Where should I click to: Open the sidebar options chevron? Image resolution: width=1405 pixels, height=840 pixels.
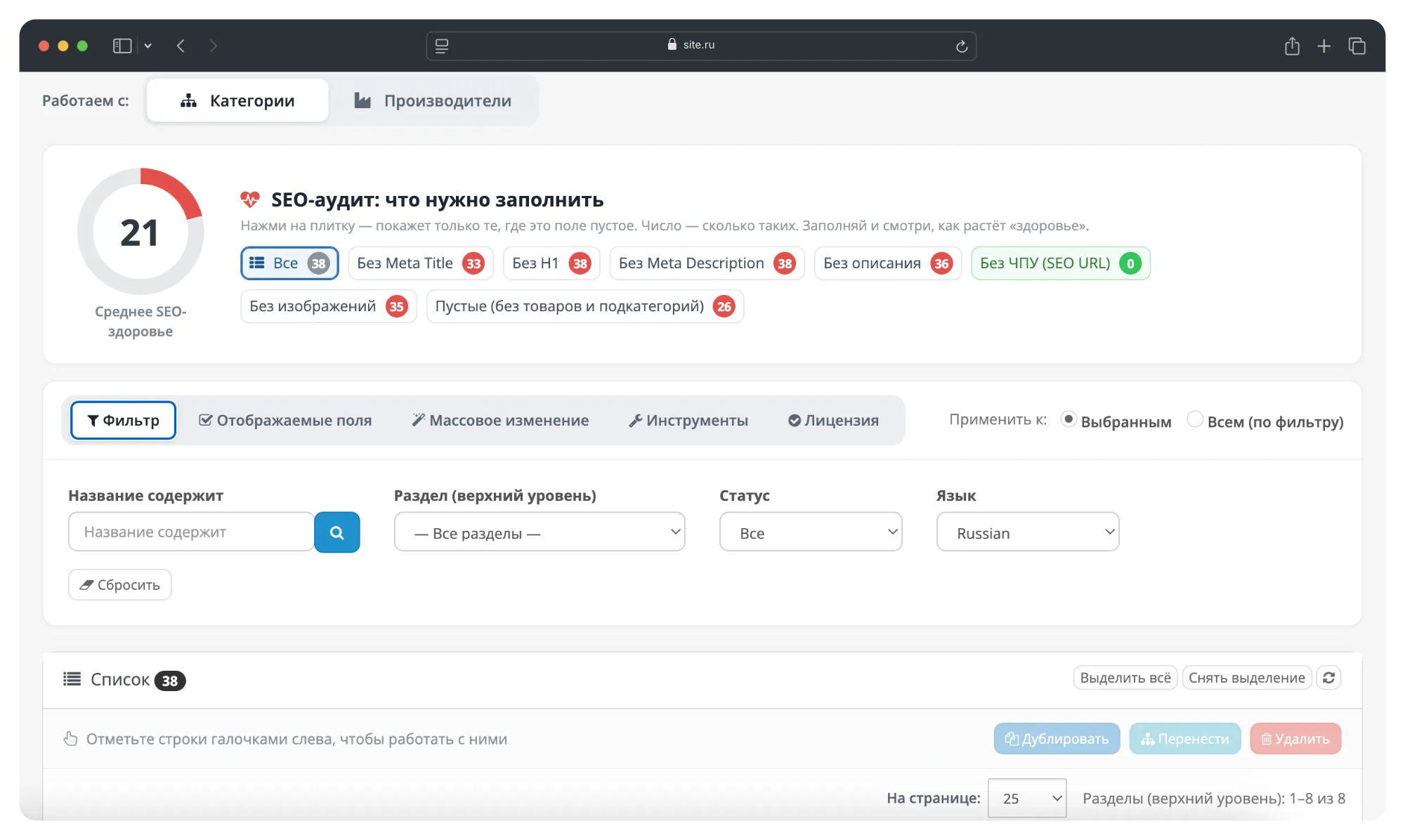tap(148, 46)
